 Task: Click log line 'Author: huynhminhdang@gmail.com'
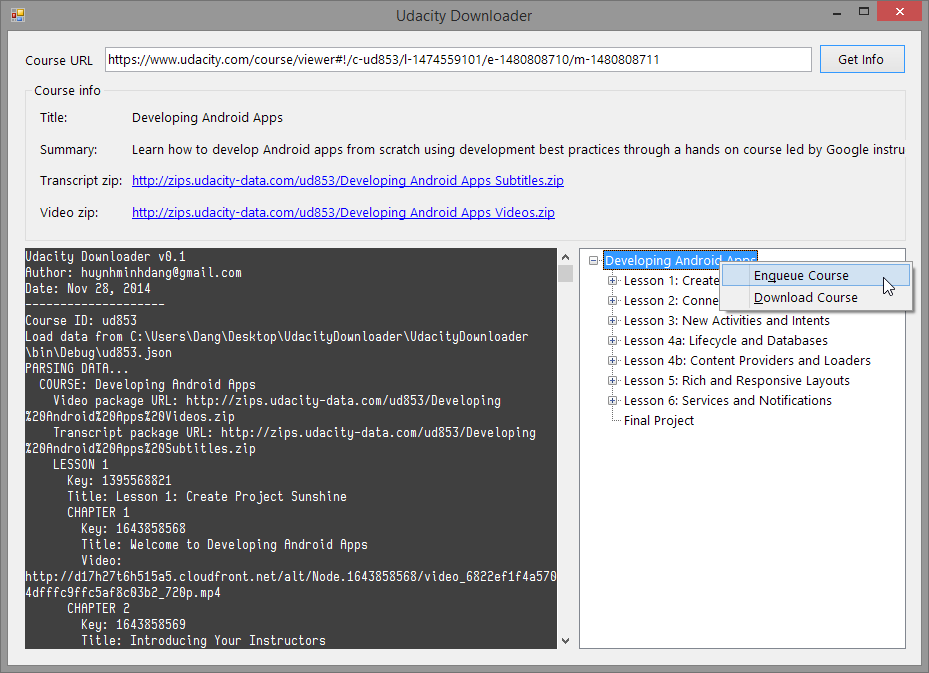(133, 273)
